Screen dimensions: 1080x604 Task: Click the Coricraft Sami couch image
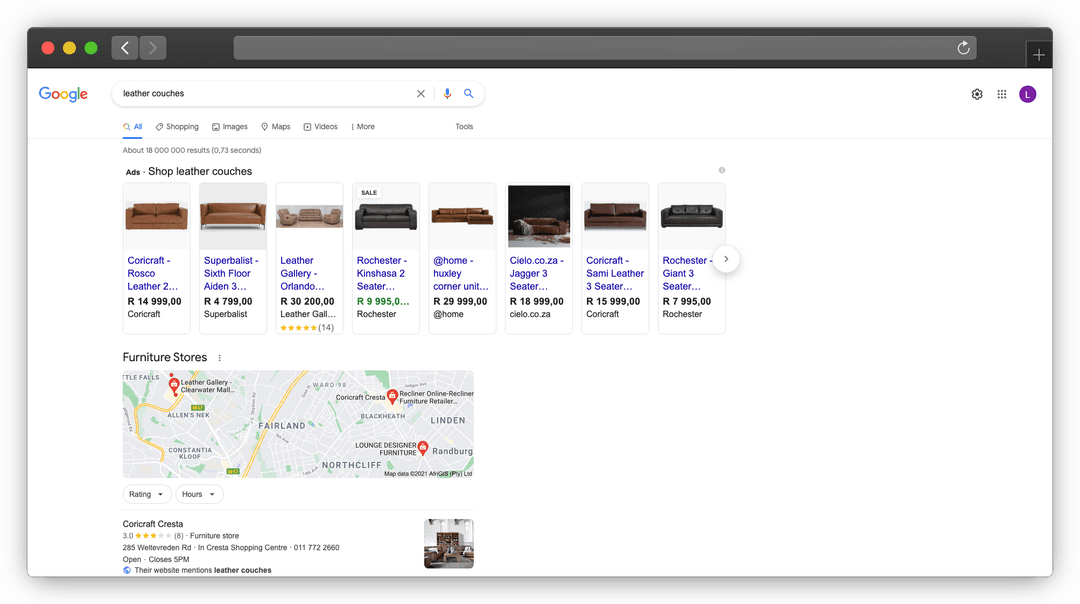[615, 216]
